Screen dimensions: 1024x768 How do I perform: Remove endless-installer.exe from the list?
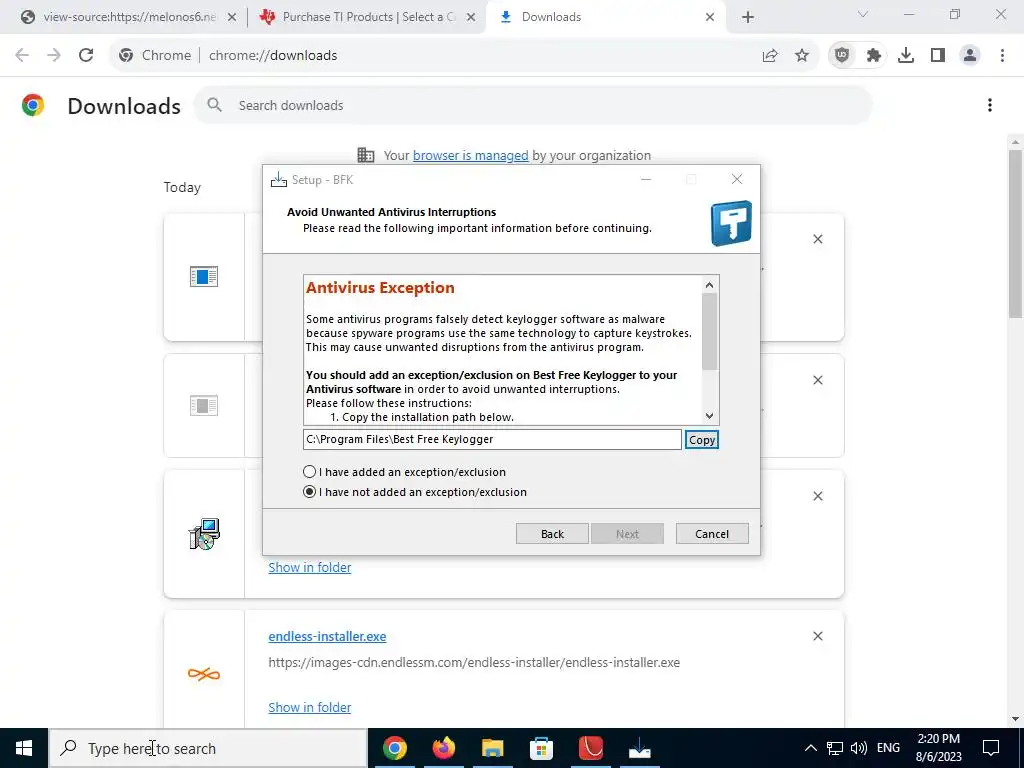[x=818, y=636]
